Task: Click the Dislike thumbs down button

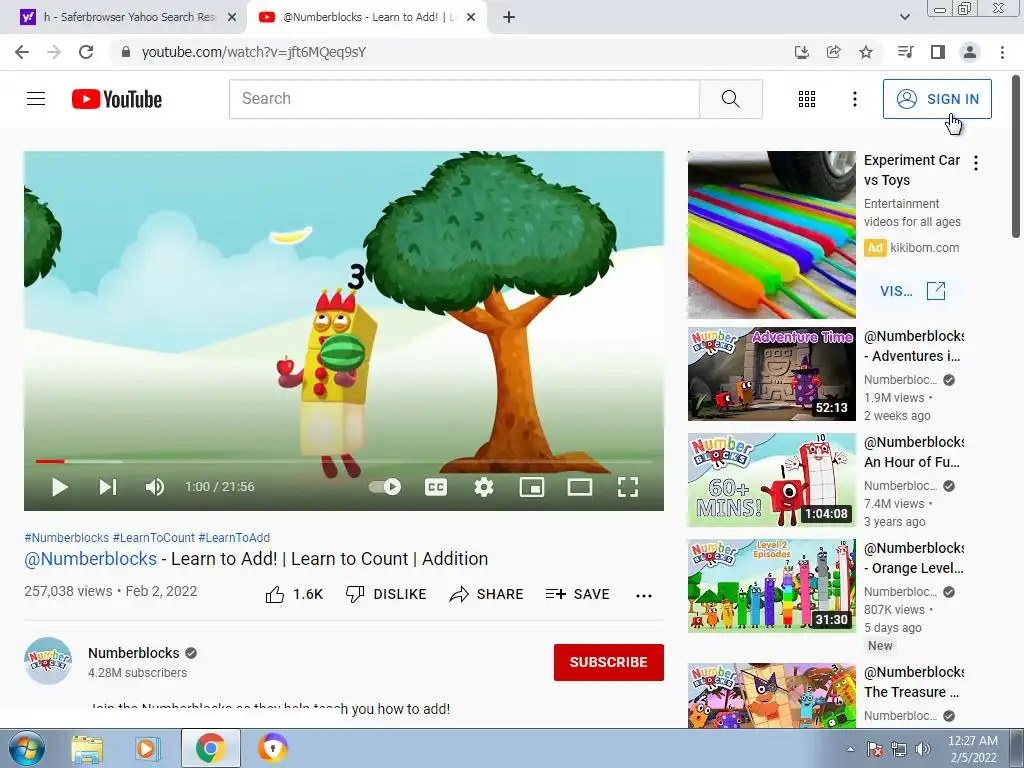Action: [386, 594]
